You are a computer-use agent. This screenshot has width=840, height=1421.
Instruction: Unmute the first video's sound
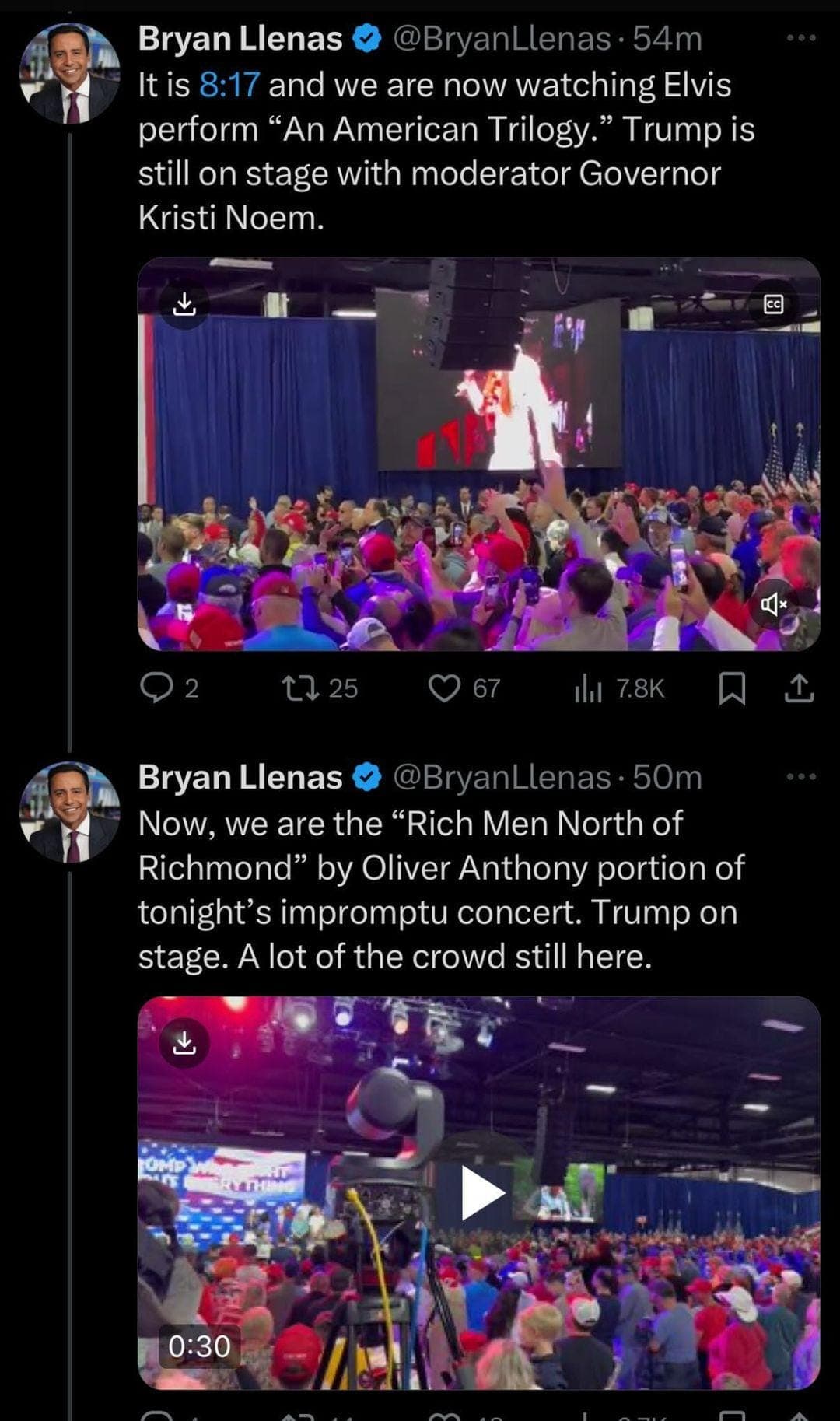pyautogui.click(x=773, y=603)
